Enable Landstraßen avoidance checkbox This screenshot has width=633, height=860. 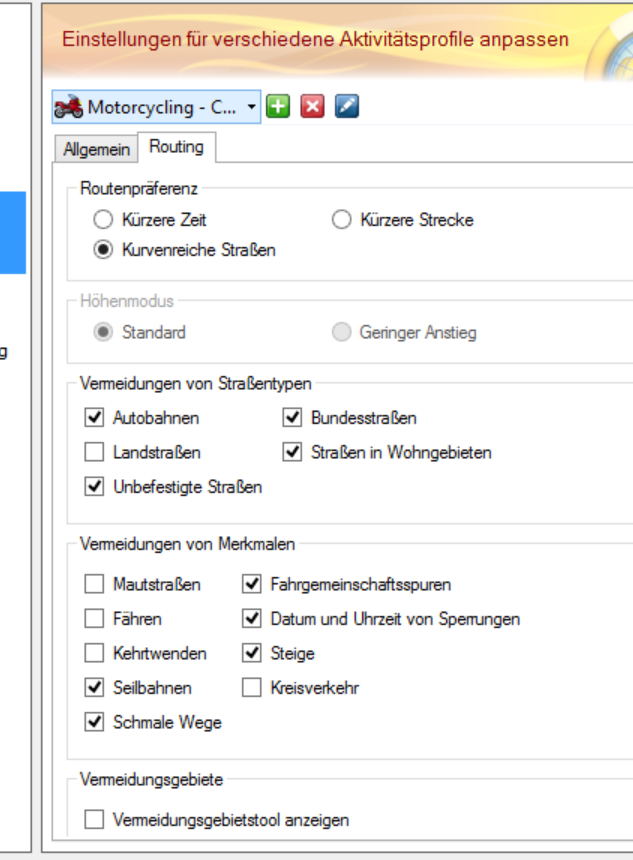(x=95, y=453)
